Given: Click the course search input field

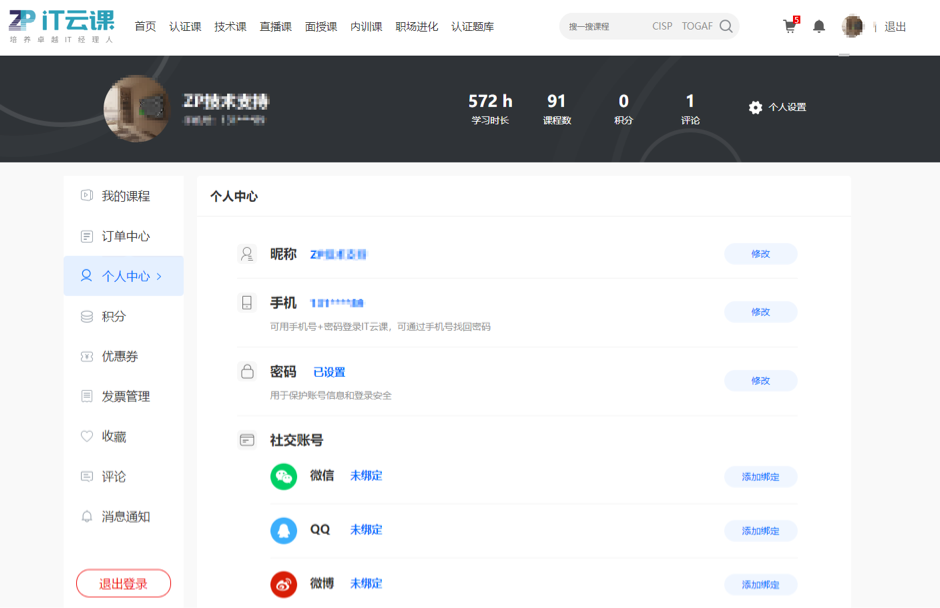Looking at the screenshot, I should point(605,27).
